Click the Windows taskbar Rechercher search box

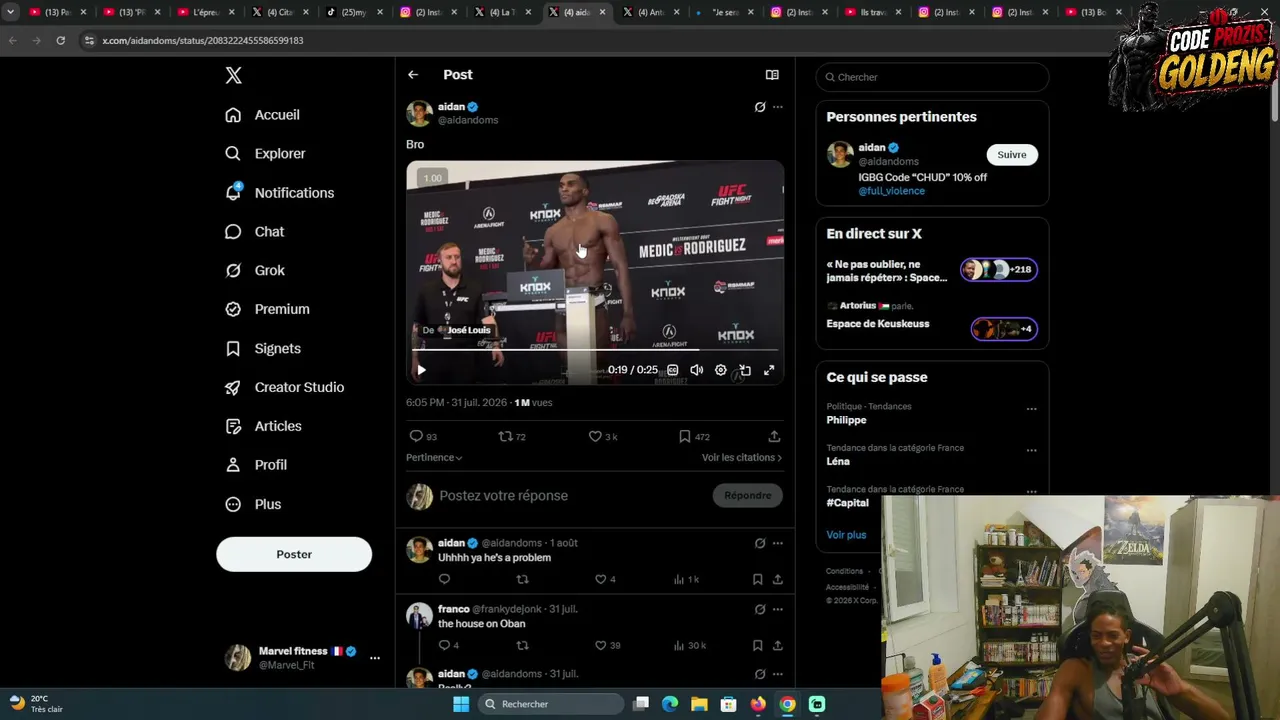coord(550,704)
